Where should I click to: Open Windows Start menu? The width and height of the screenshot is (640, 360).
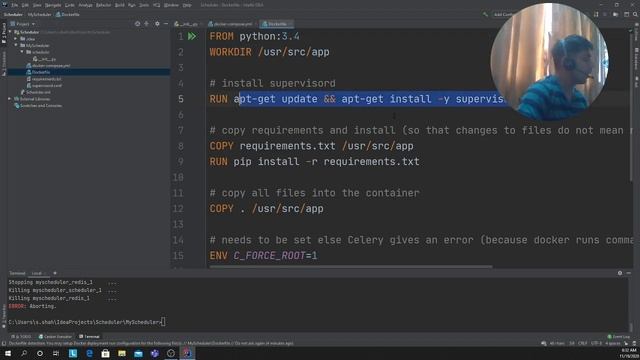(8, 353)
